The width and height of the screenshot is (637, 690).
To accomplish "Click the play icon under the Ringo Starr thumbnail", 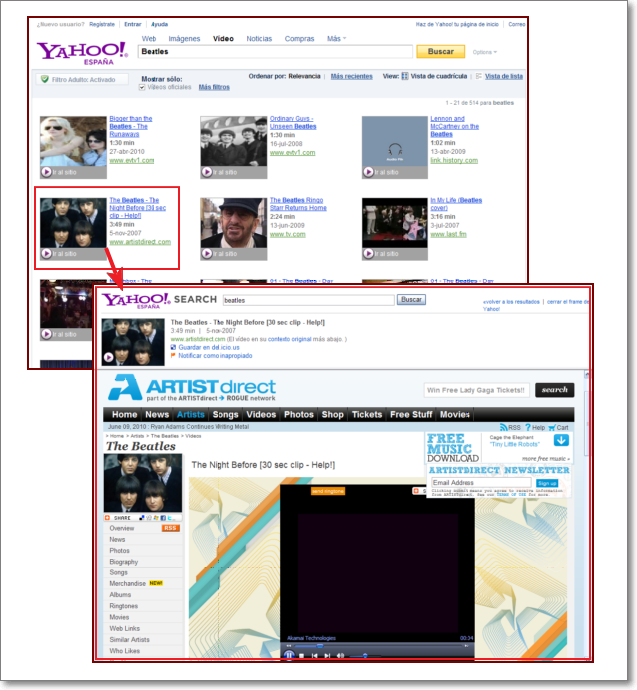I will [x=207, y=253].
